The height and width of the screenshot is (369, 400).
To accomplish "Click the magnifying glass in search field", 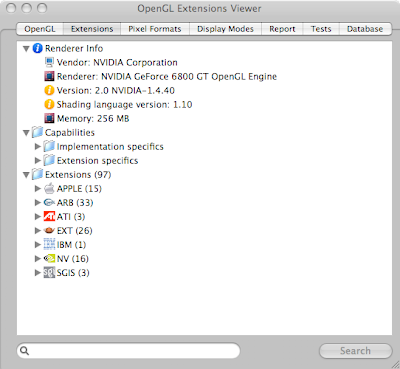I will [24, 351].
